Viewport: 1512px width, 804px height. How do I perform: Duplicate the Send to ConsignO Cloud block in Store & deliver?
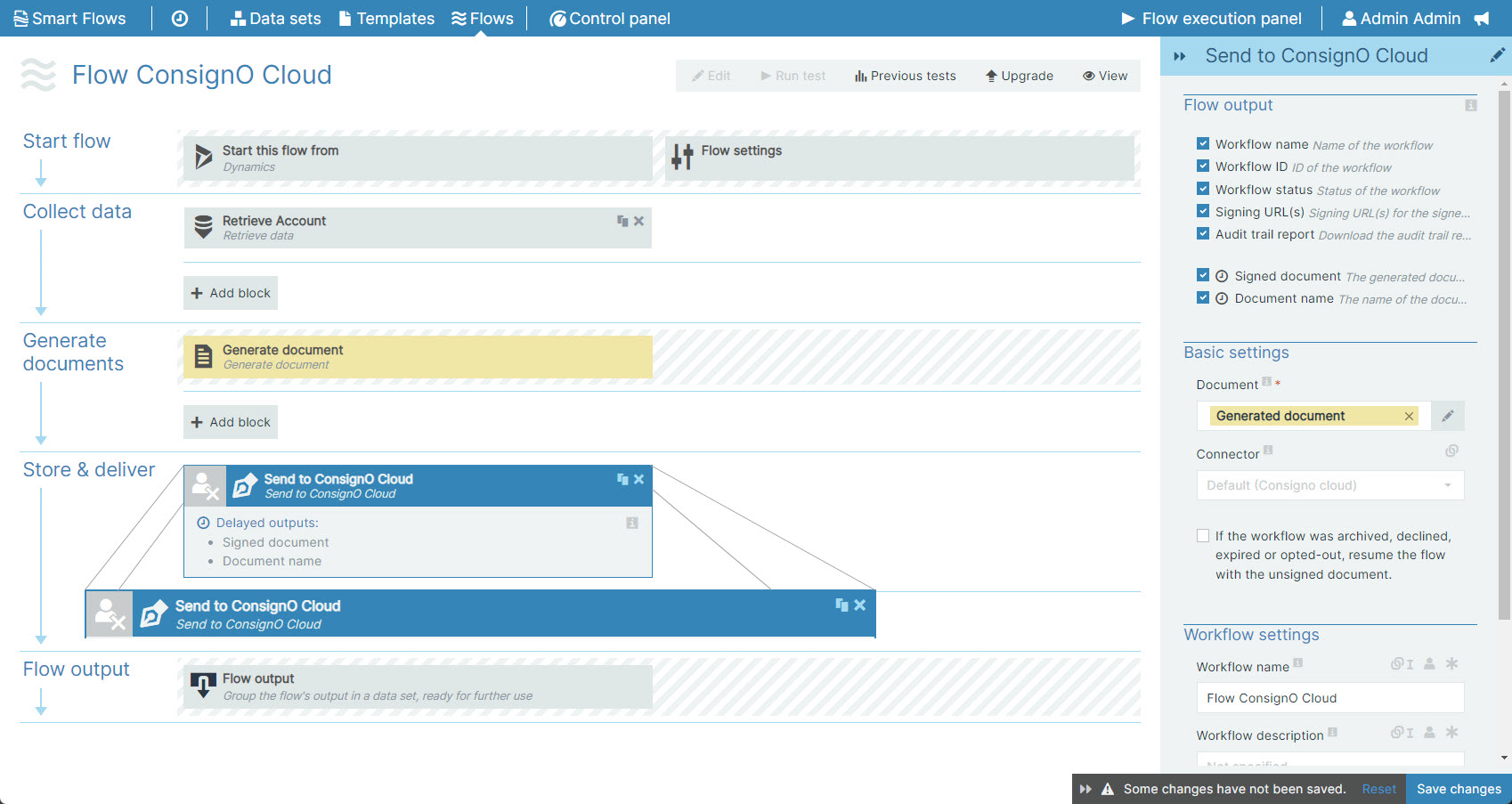tap(622, 479)
